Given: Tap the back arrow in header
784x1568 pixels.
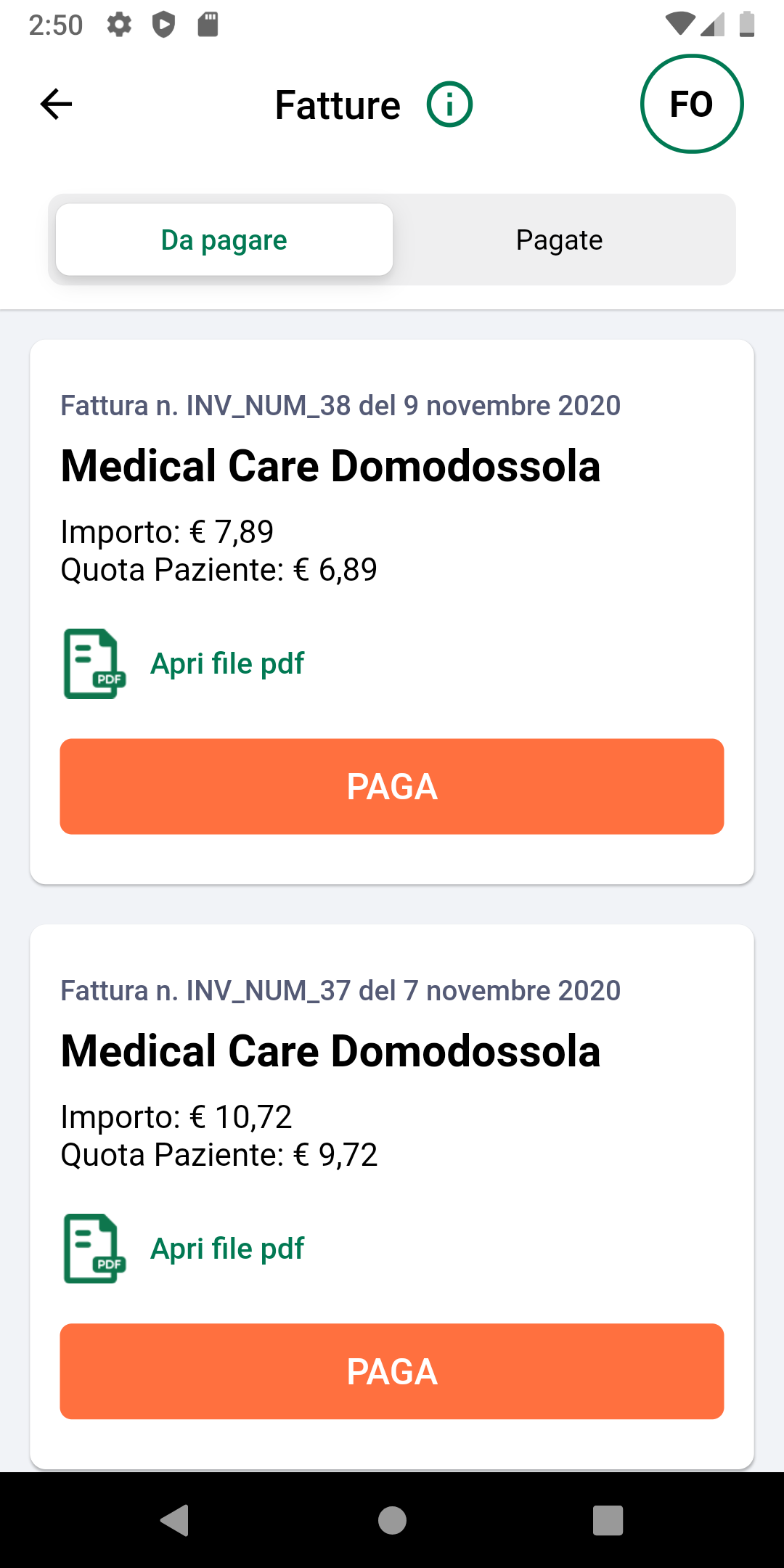Looking at the screenshot, I should coord(56,104).
